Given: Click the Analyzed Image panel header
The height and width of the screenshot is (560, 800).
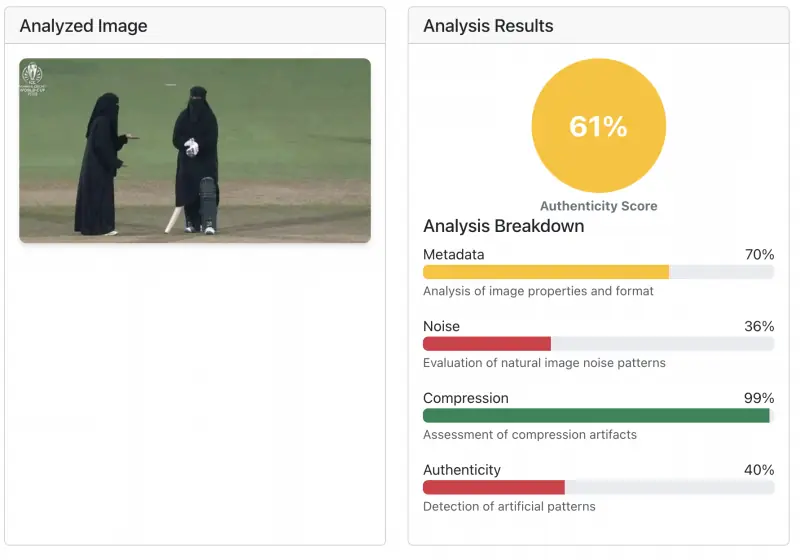Looking at the screenshot, I should [83, 26].
